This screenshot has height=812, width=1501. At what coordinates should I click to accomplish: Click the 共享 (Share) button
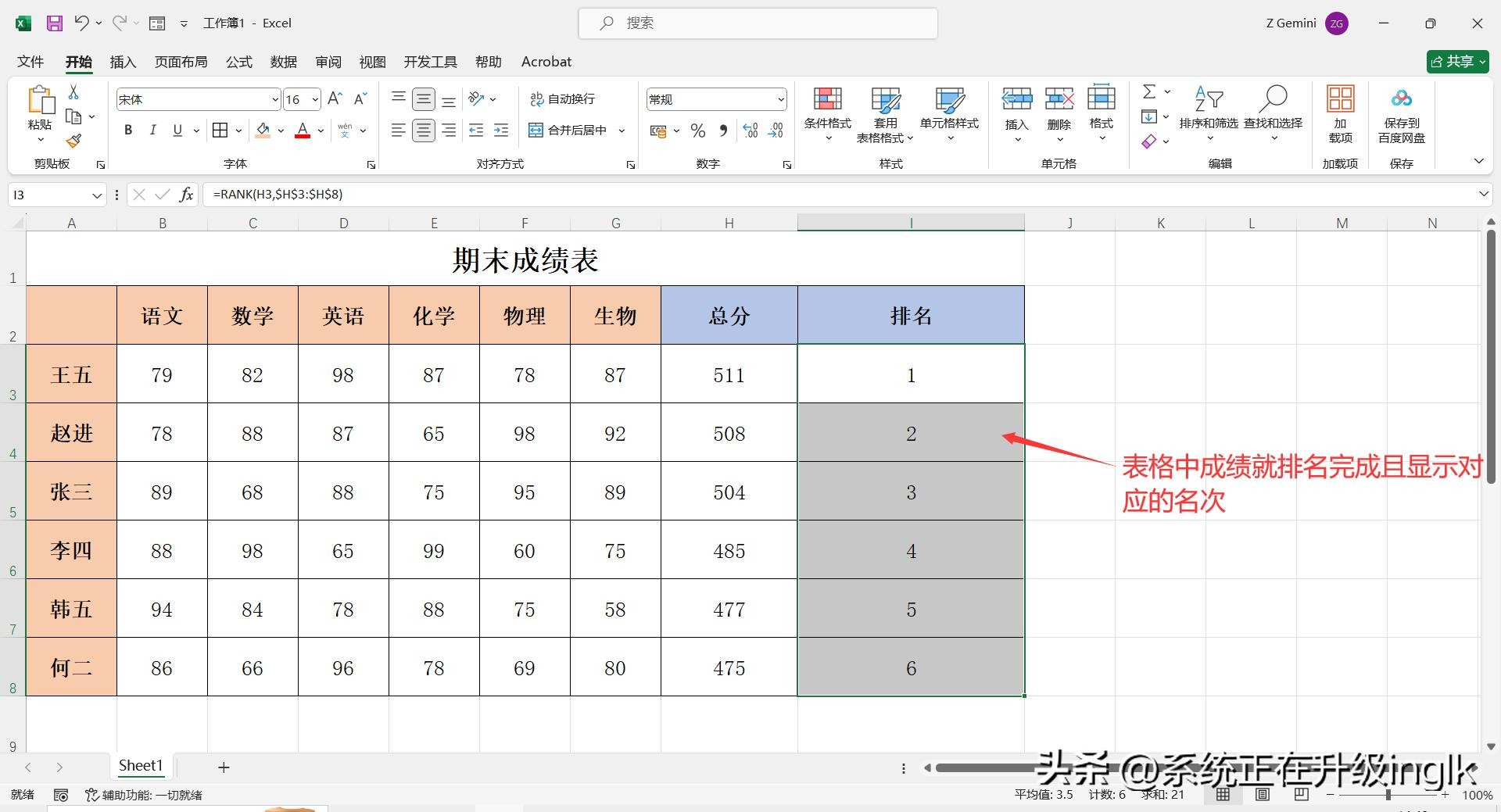[x=1456, y=62]
